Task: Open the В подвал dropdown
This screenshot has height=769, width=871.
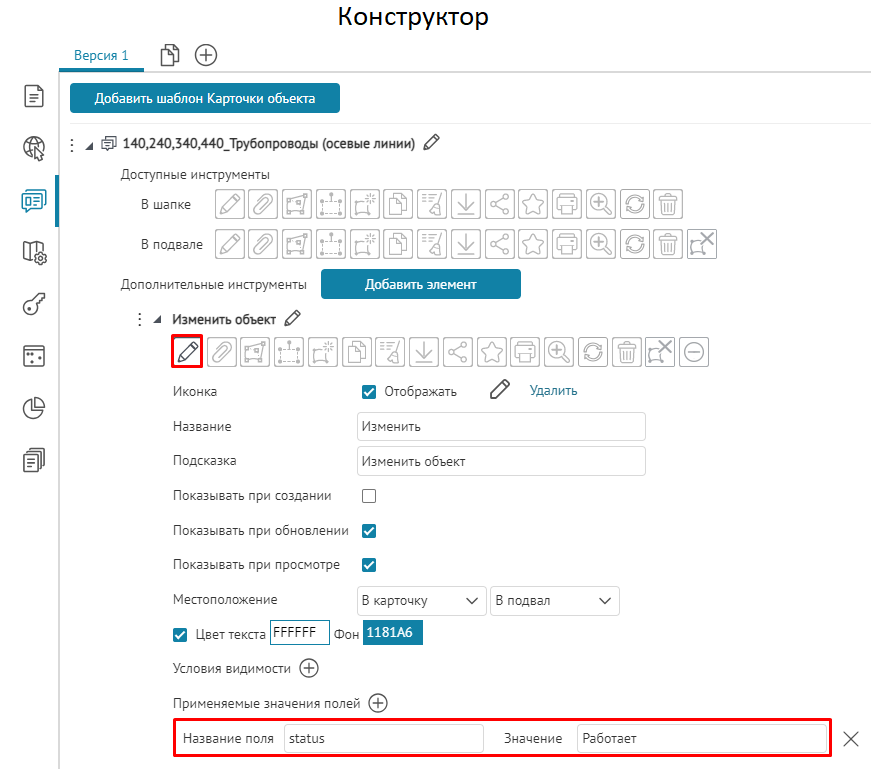Action: pos(555,600)
